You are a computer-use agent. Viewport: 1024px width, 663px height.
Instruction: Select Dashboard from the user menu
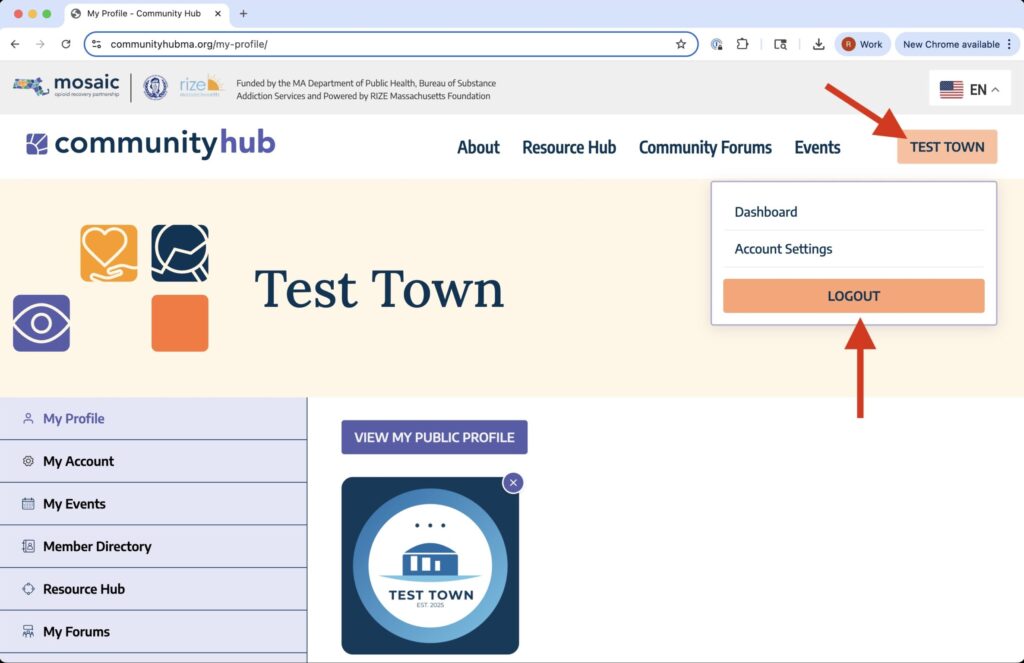click(766, 212)
